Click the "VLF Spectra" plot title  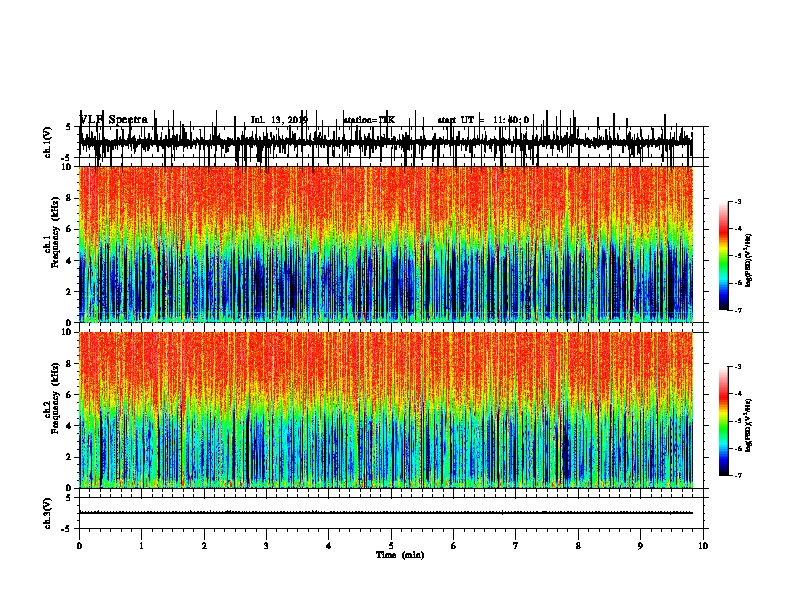(x=114, y=120)
